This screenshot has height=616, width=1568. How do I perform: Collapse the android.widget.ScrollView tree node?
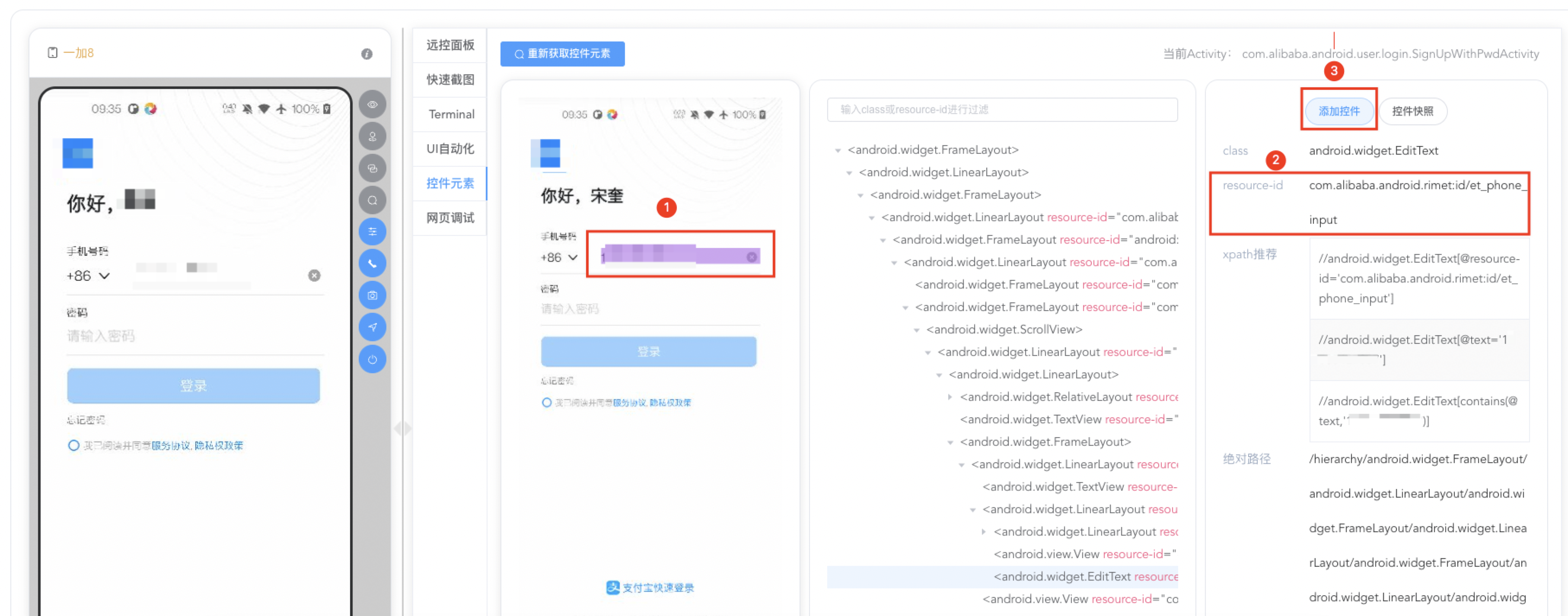[x=917, y=330]
